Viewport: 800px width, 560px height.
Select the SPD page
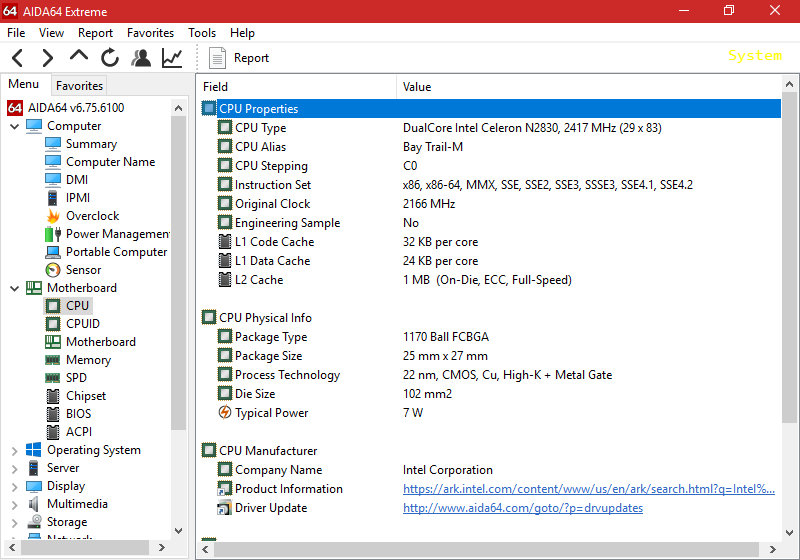point(76,377)
